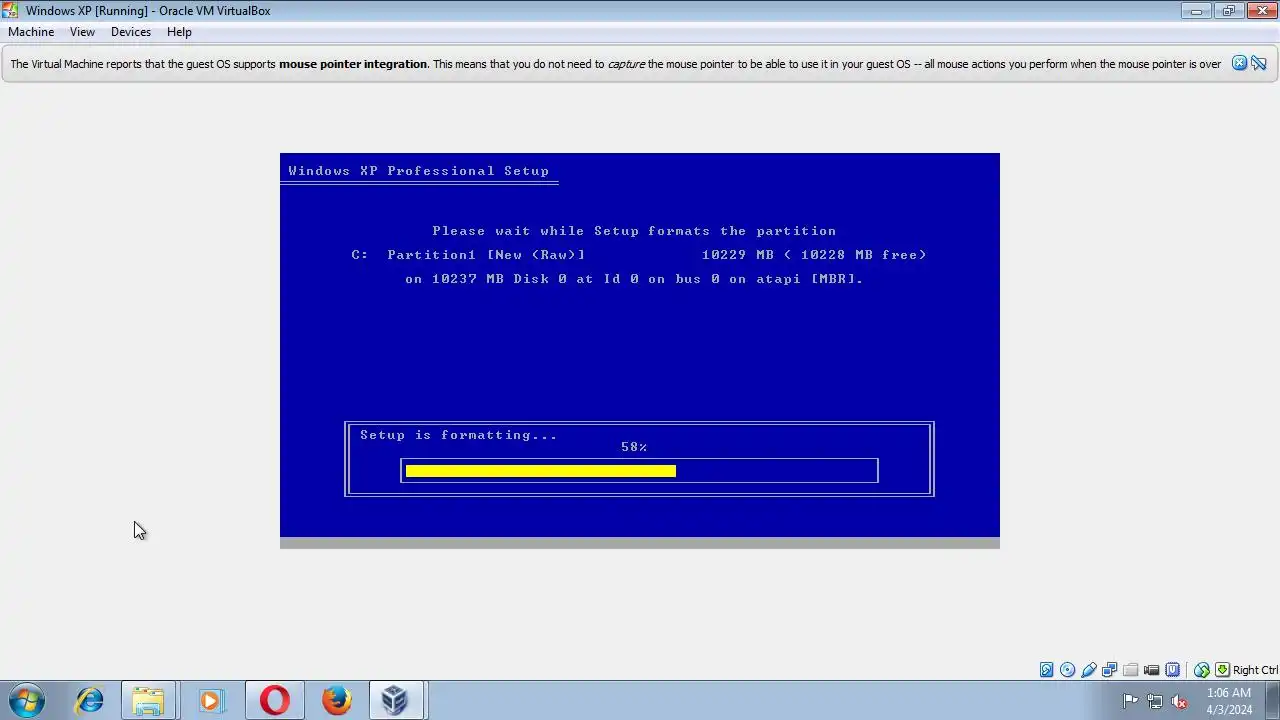Click the 'Windows XP Professional Setup' heading
The height and width of the screenshot is (720, 1280).
(419, 171)
